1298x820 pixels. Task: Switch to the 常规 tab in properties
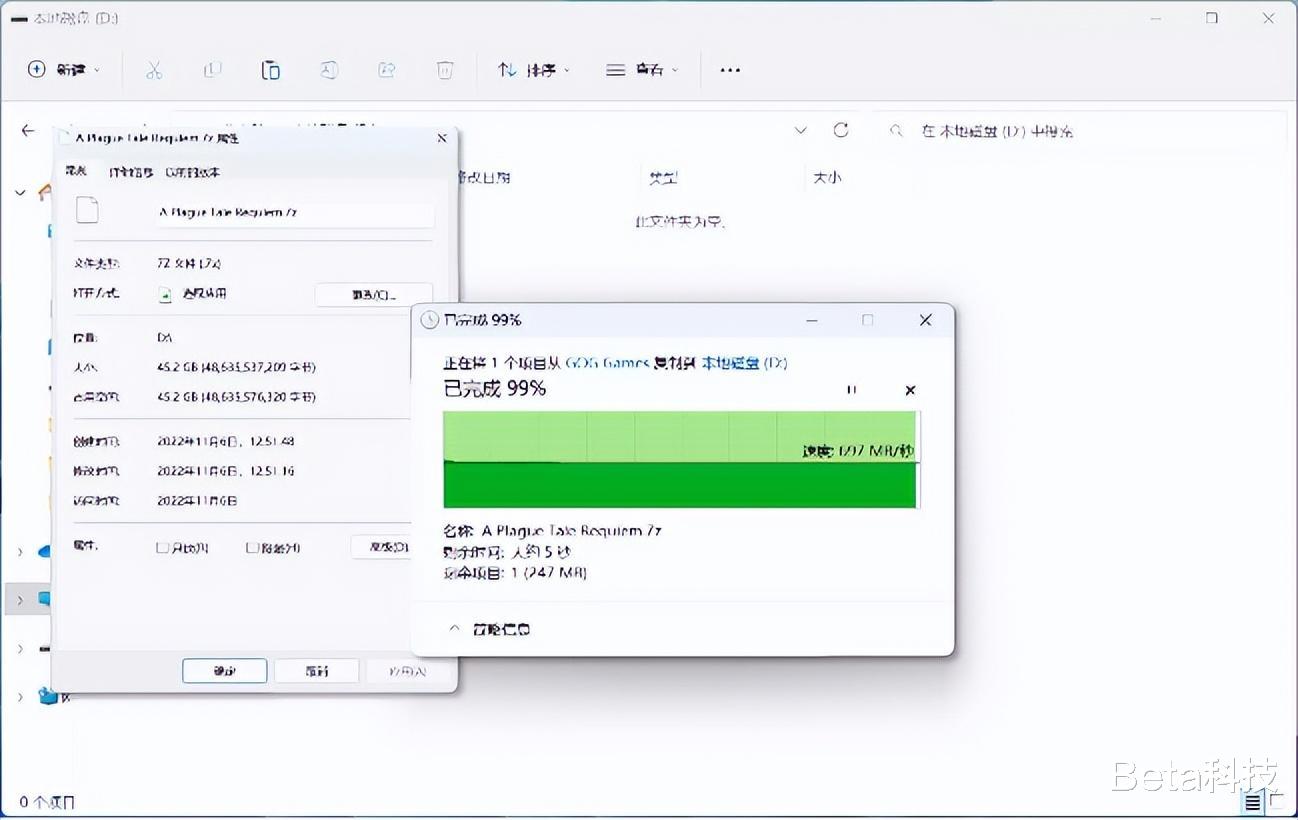(x=75, y=171)
